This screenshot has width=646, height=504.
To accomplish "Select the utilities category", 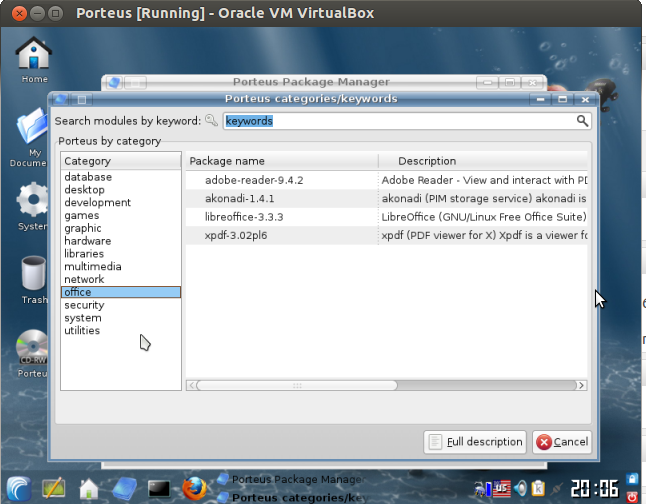I will tap(121, 331).
